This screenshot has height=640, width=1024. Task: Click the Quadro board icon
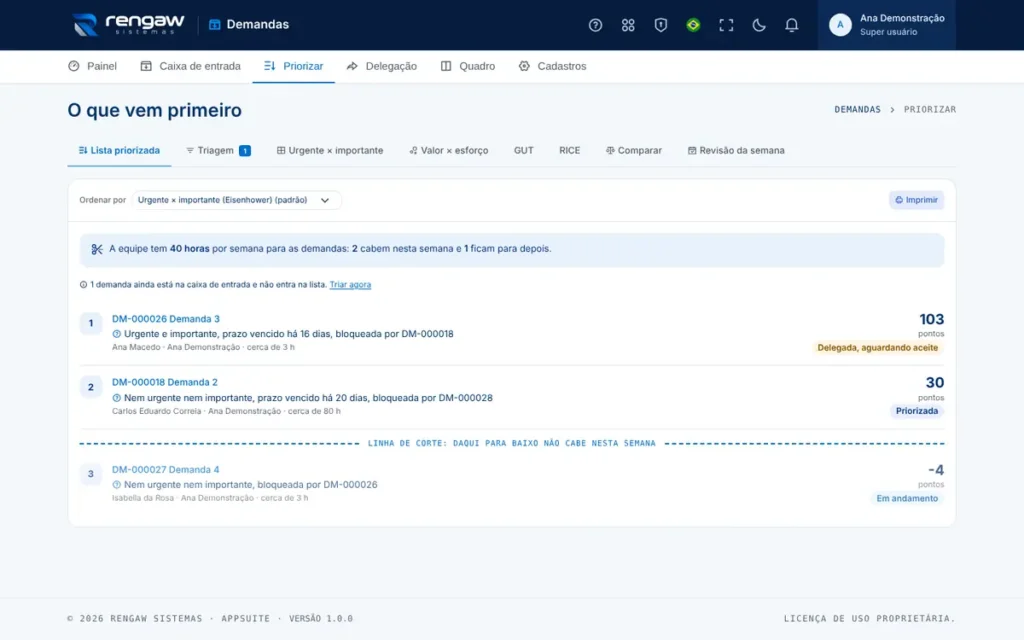(446, 66)
